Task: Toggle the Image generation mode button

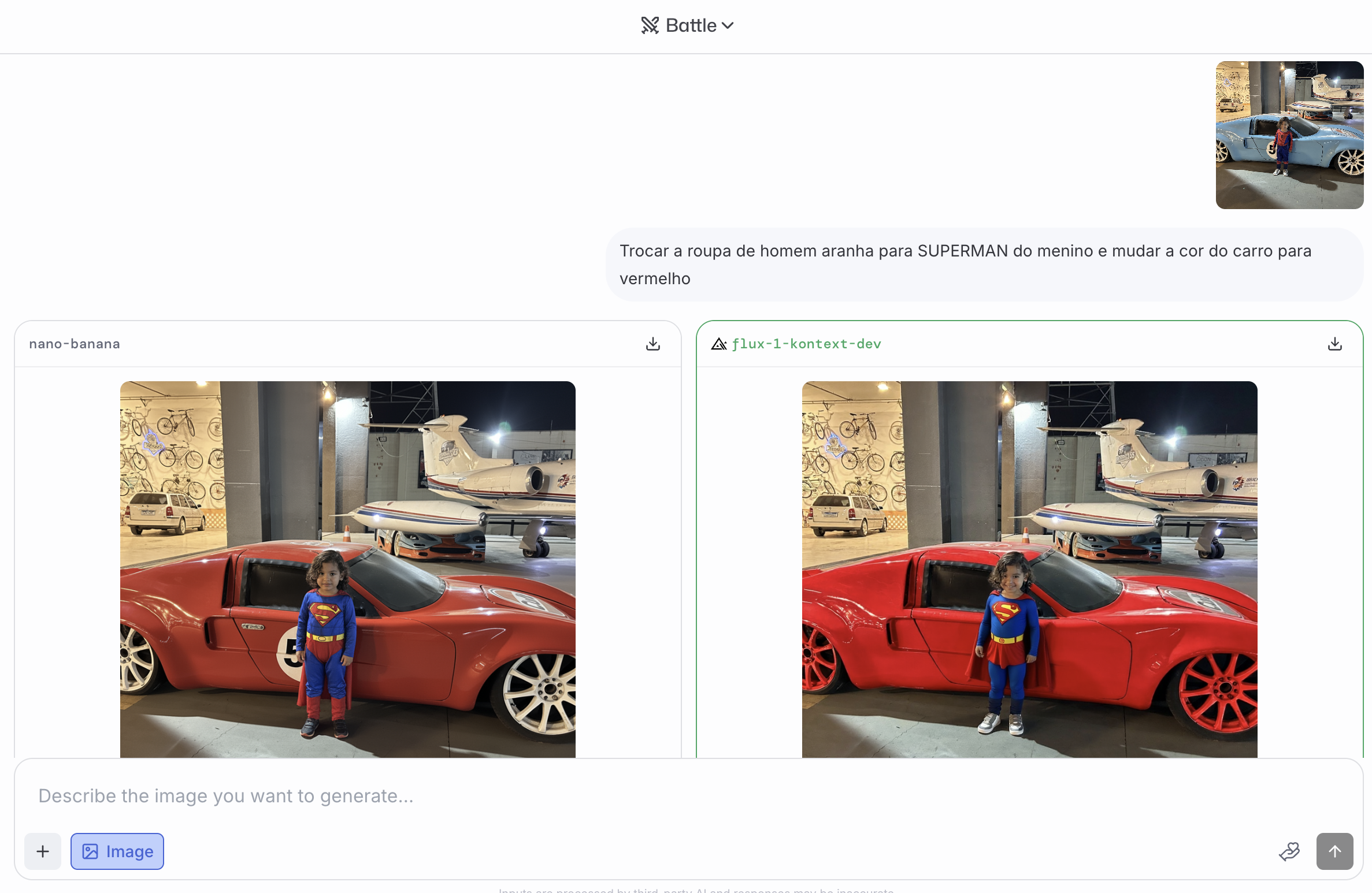Action: (x=117, y=851)
